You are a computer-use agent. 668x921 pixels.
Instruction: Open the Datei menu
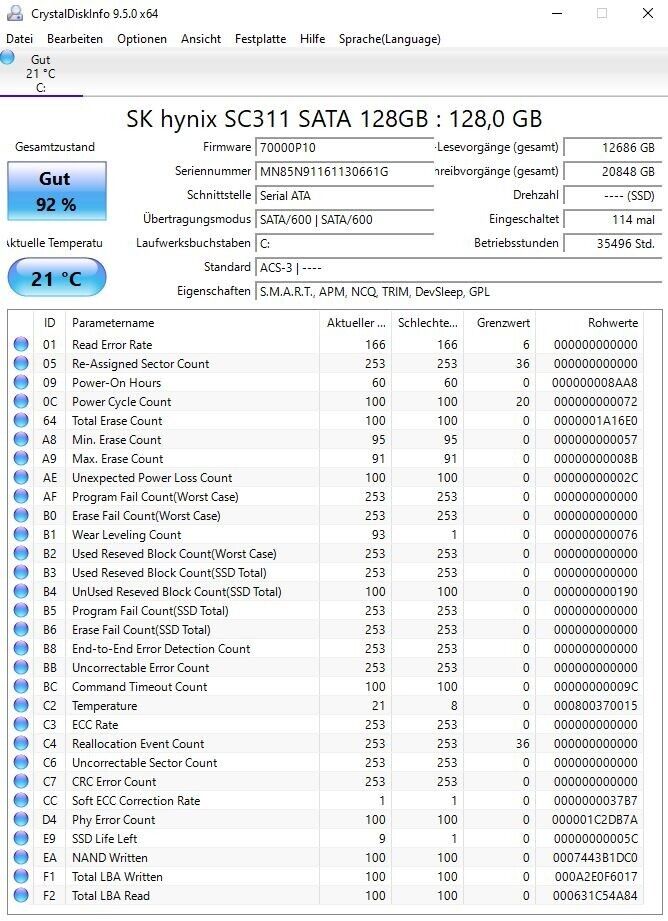tap(19, 39)
